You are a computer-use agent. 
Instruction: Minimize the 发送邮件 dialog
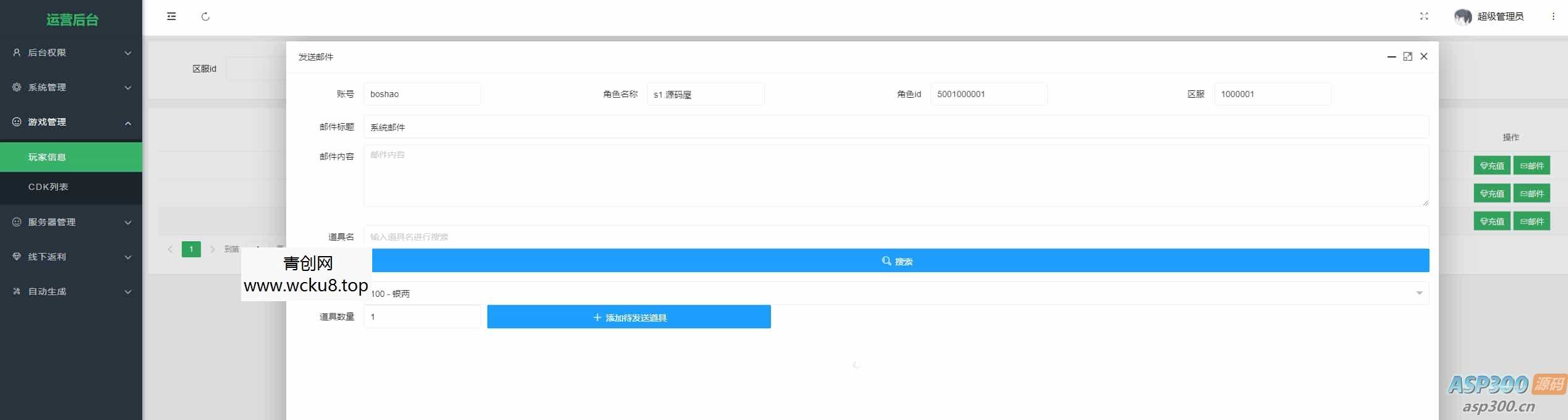point(1391,56)
